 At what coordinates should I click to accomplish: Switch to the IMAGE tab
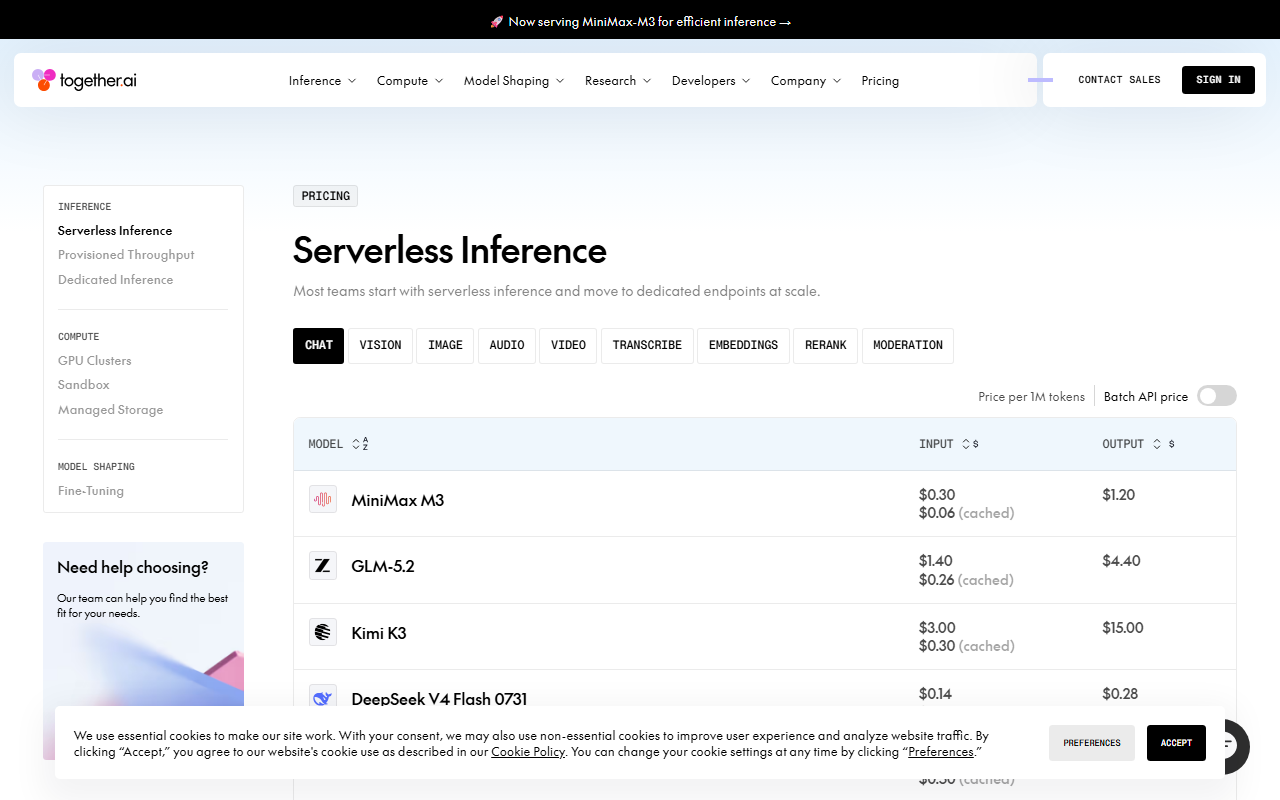tap(445, 346)
